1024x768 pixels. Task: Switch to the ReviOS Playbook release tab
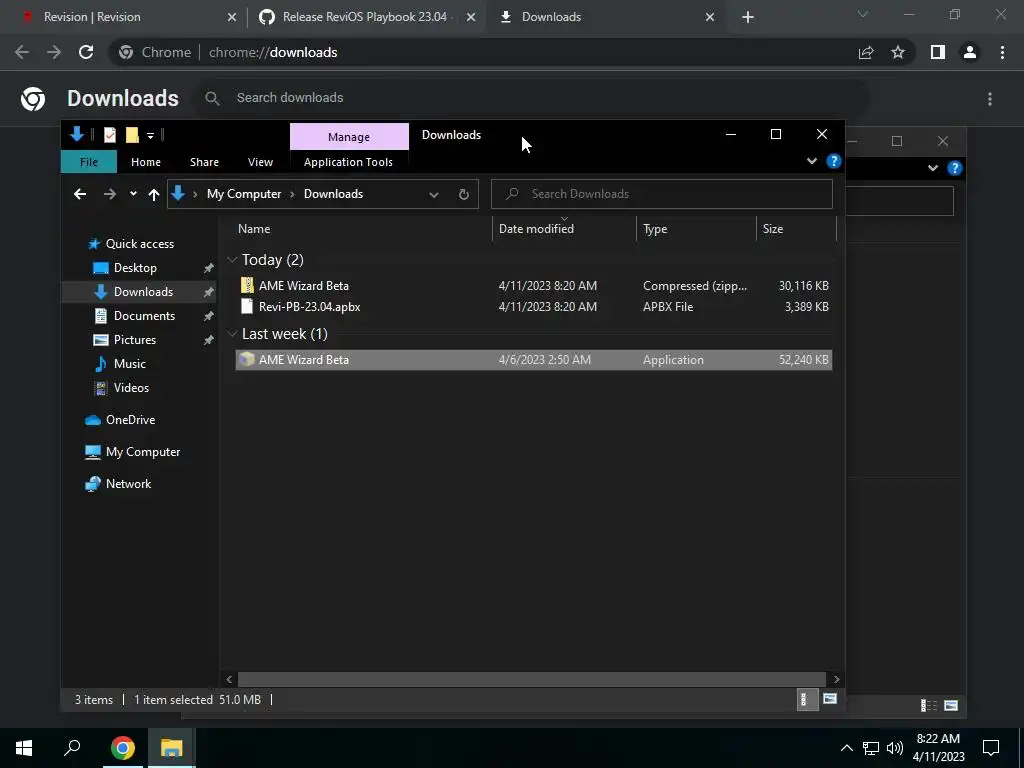tap(364, 17)
